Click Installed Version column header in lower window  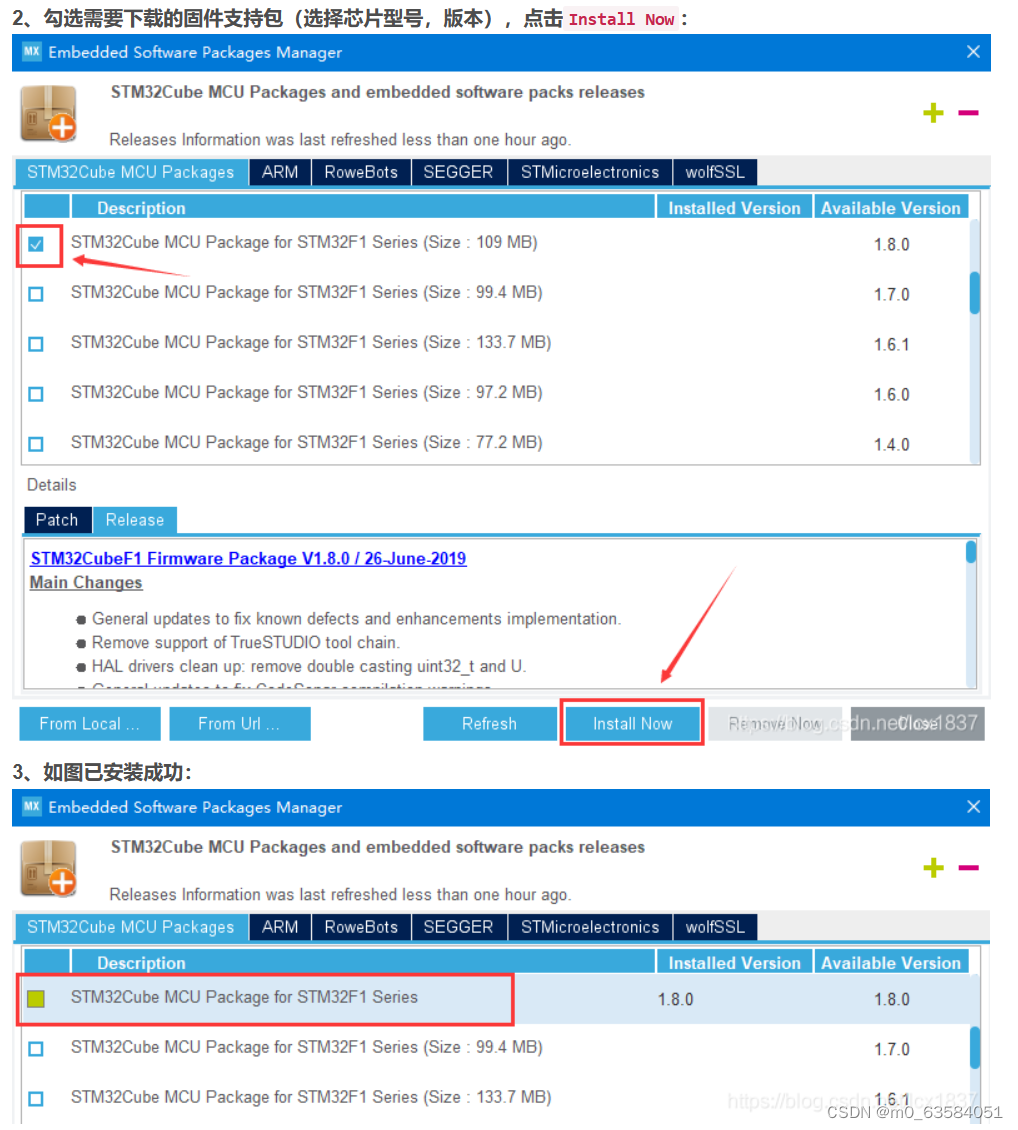click(734, 962)
